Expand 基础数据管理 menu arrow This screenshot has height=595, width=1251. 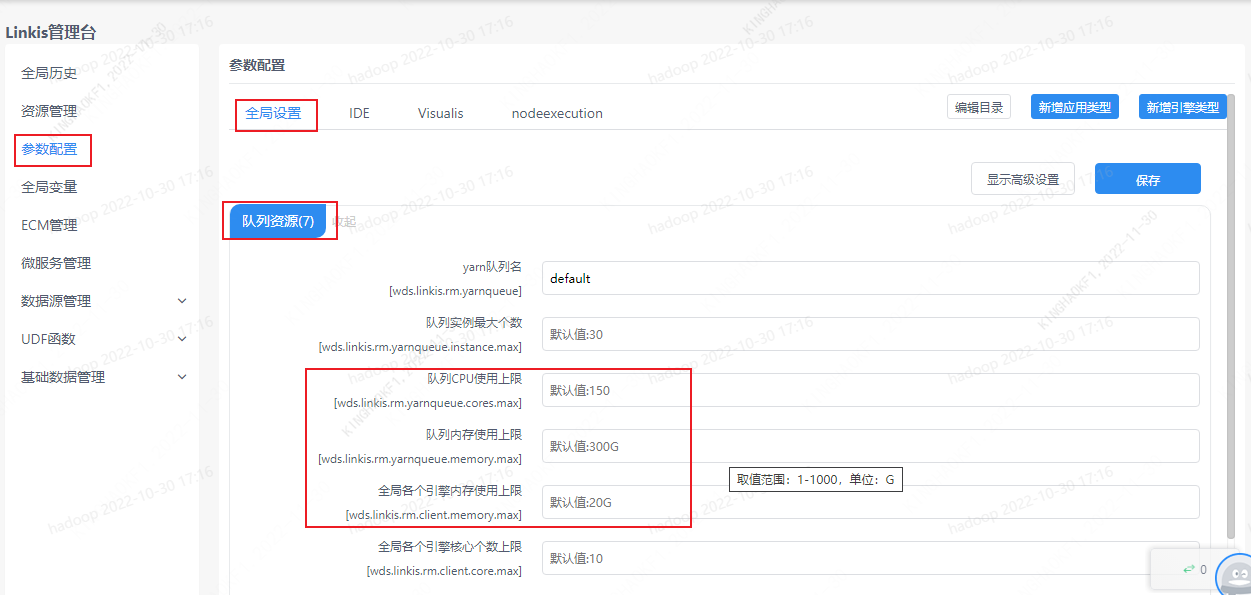181,377
